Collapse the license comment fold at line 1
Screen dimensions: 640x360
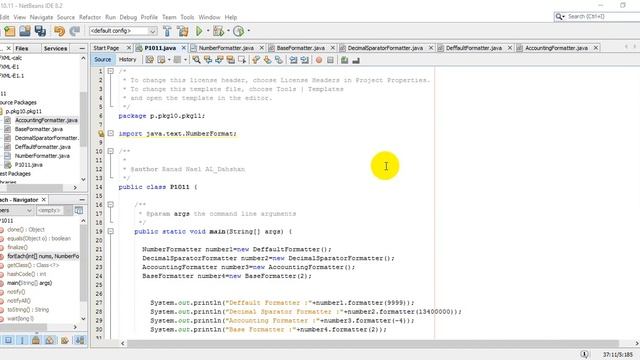[111, 71]
